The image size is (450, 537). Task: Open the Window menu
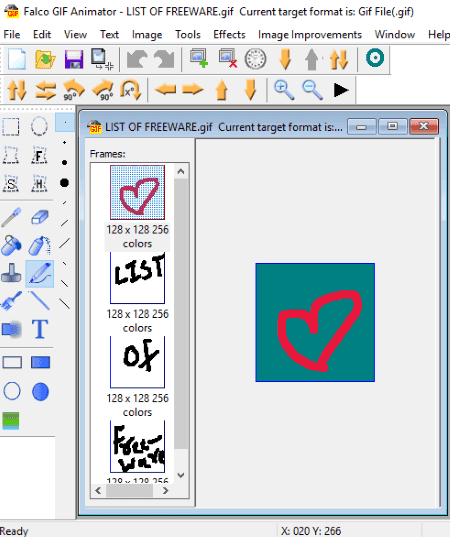point(395,34)
